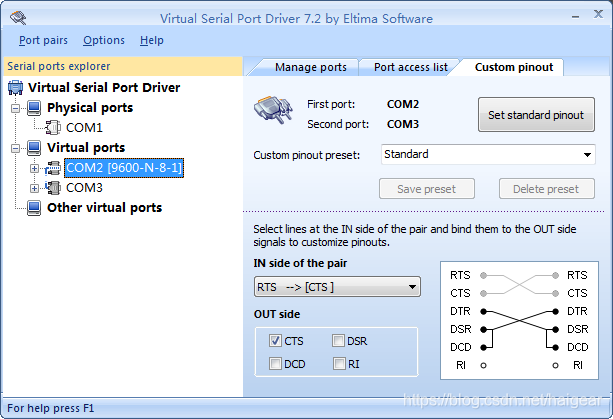Click the serial cable connectors icon

(273, 109)
